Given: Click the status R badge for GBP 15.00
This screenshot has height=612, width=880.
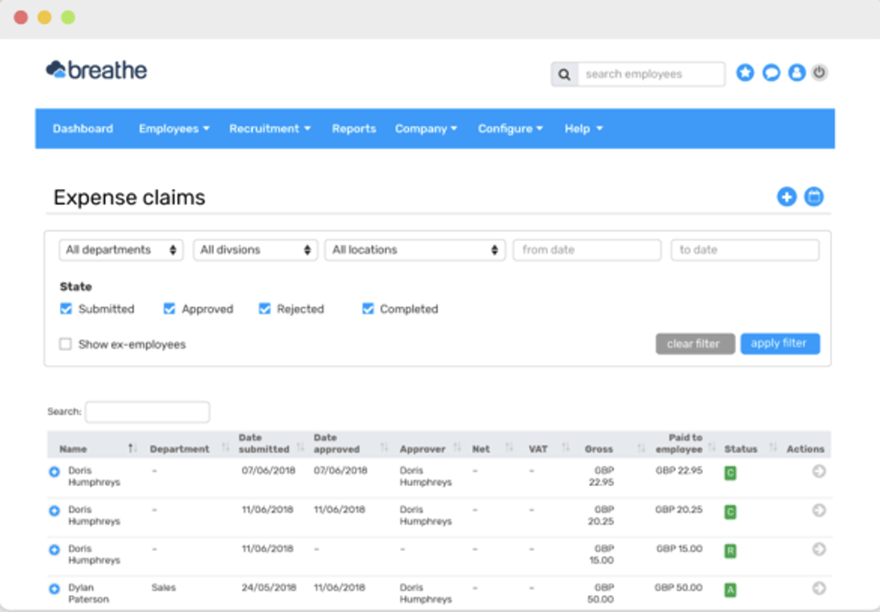Looking at the screenshot, I should (x=730, y=551).
